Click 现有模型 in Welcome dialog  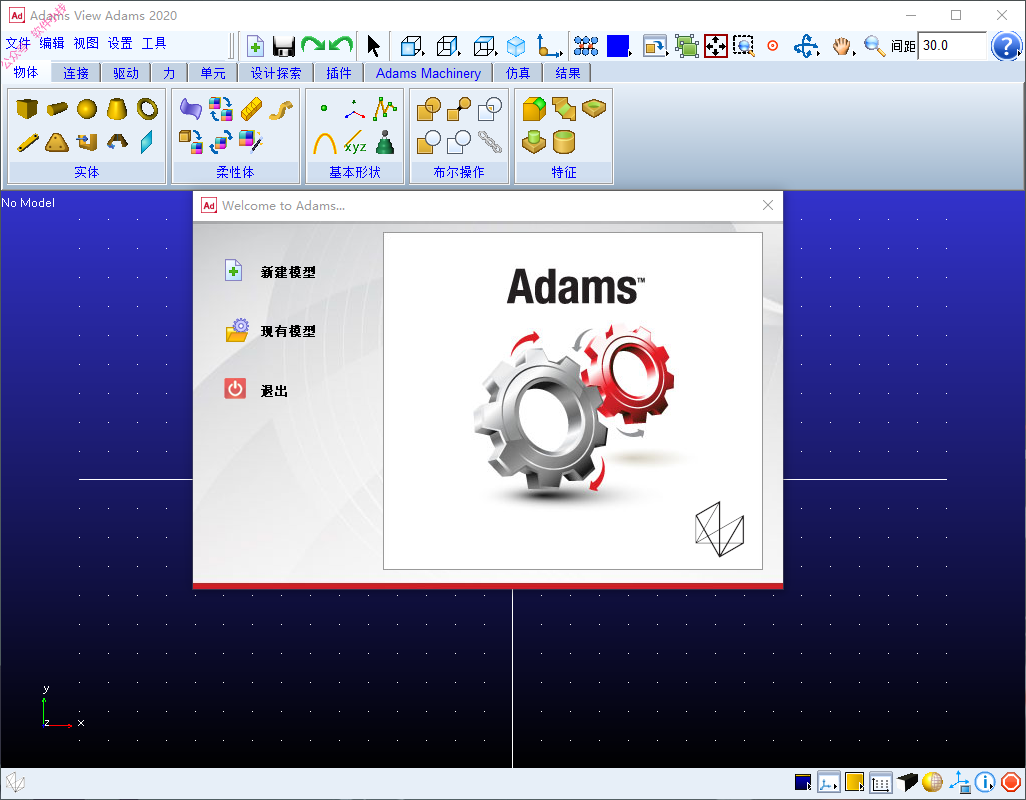point(270,330)
